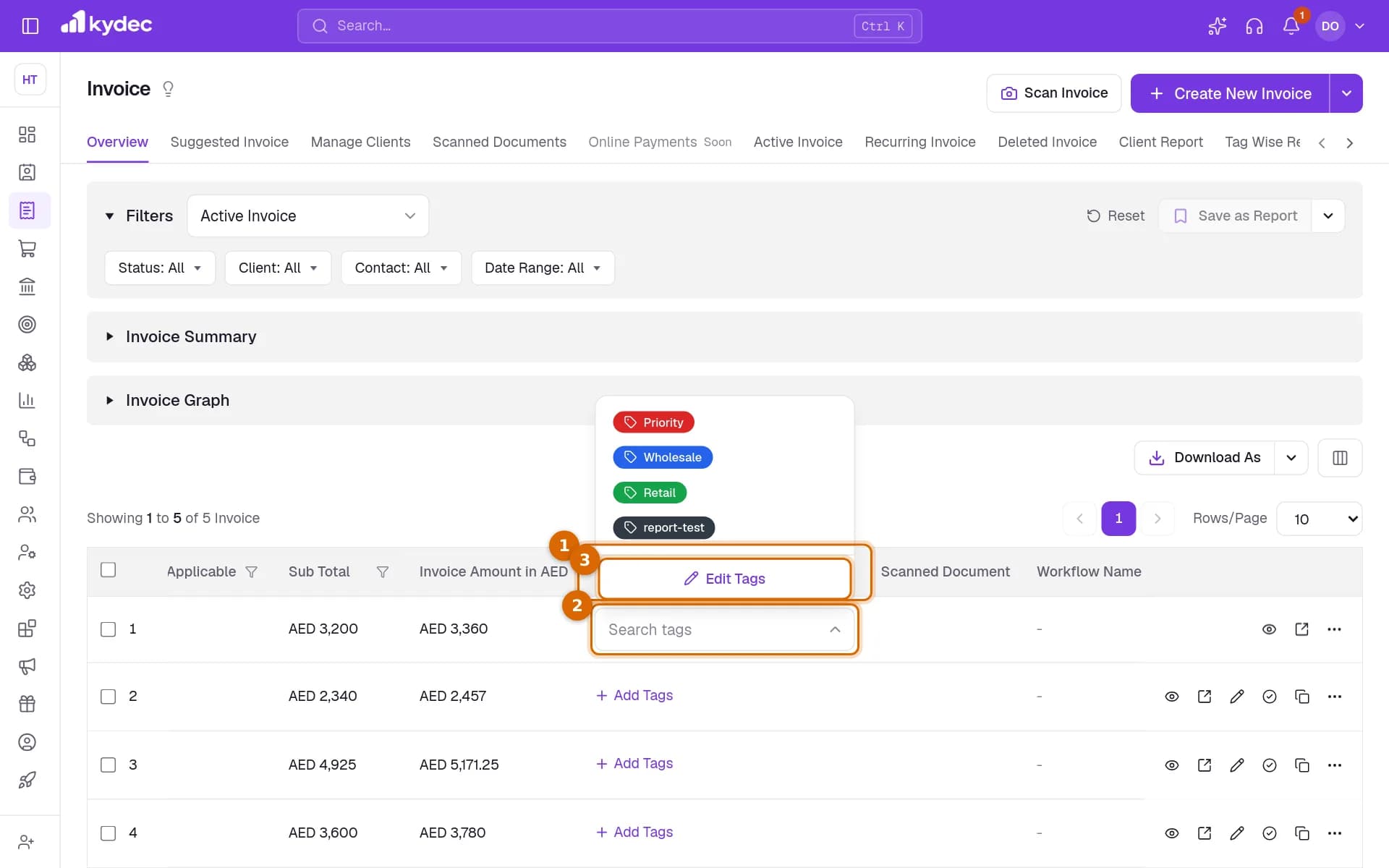The width and height of the screenshot is (1389, 868).
Task: Open the bar chart reports icon in sidebar
Action: (27, 401)
